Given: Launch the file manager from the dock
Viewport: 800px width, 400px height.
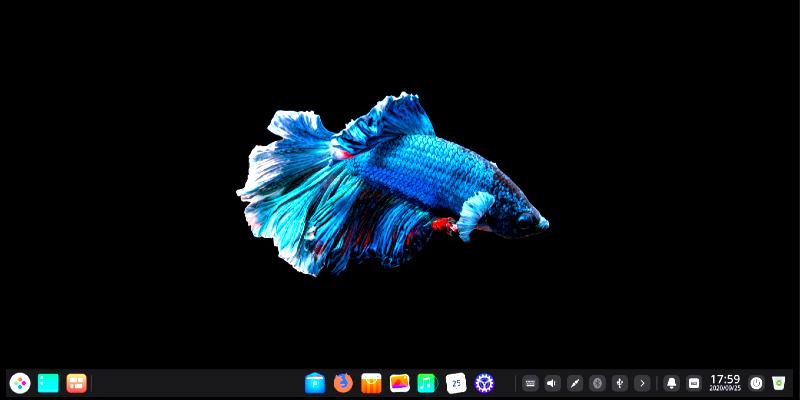Looking at the screenshot, I should tap(315, 383).
